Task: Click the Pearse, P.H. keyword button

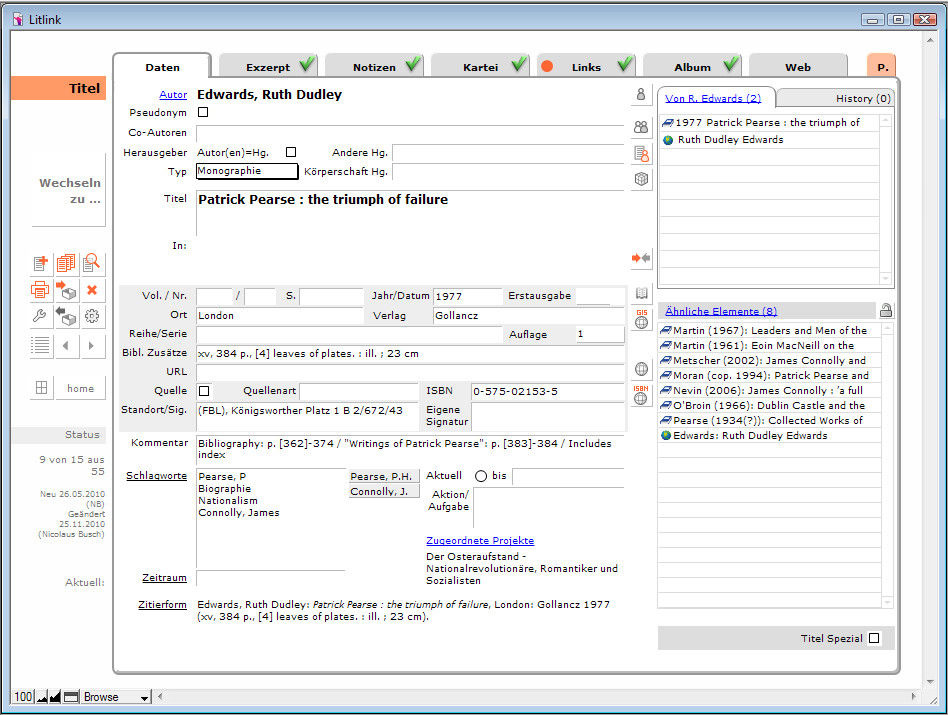Action: click(x=384, y=476)
